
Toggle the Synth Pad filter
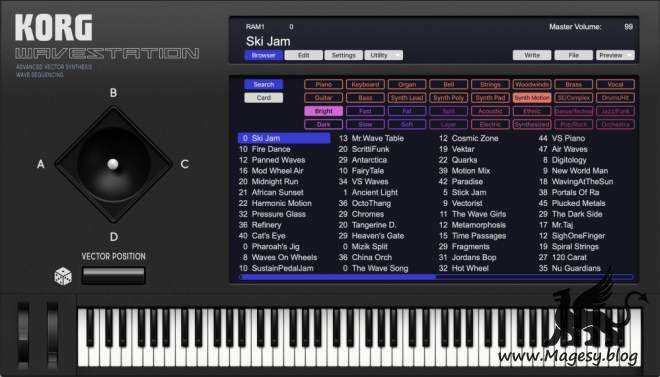pos(490,98)
